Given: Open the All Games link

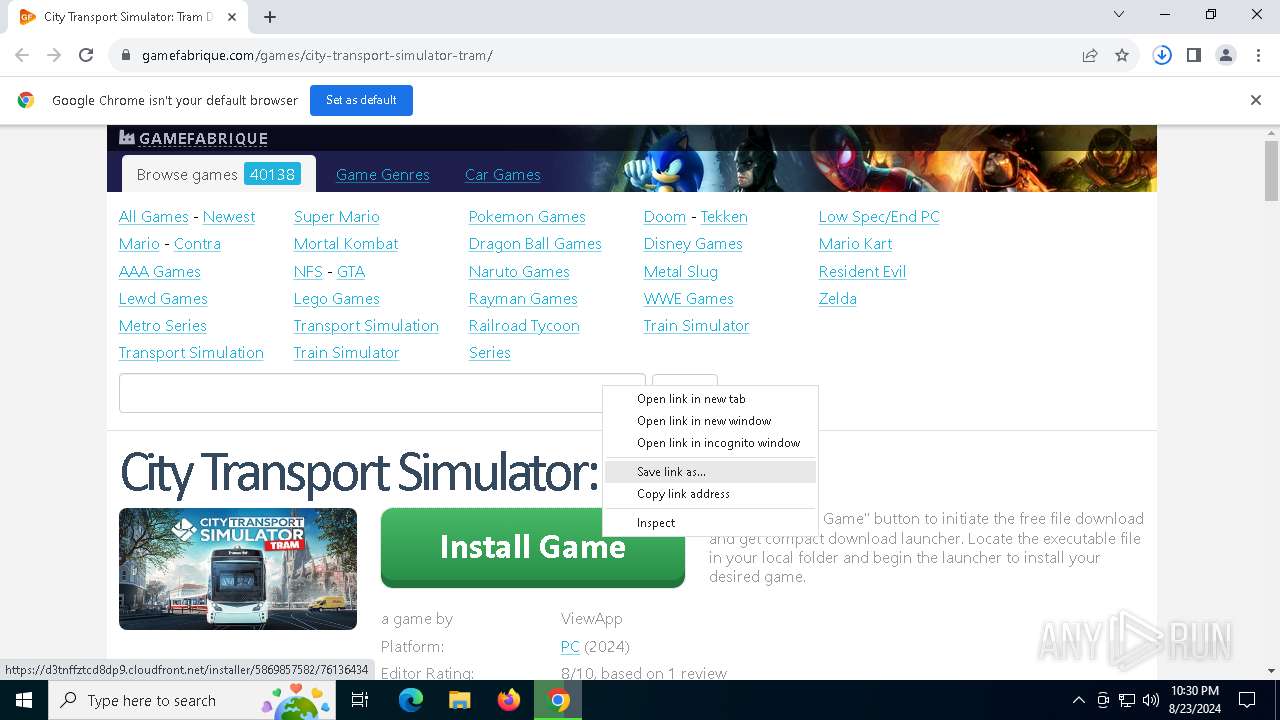Looking at the screenshot, I should pyautogui.click(x=154, y=217).
